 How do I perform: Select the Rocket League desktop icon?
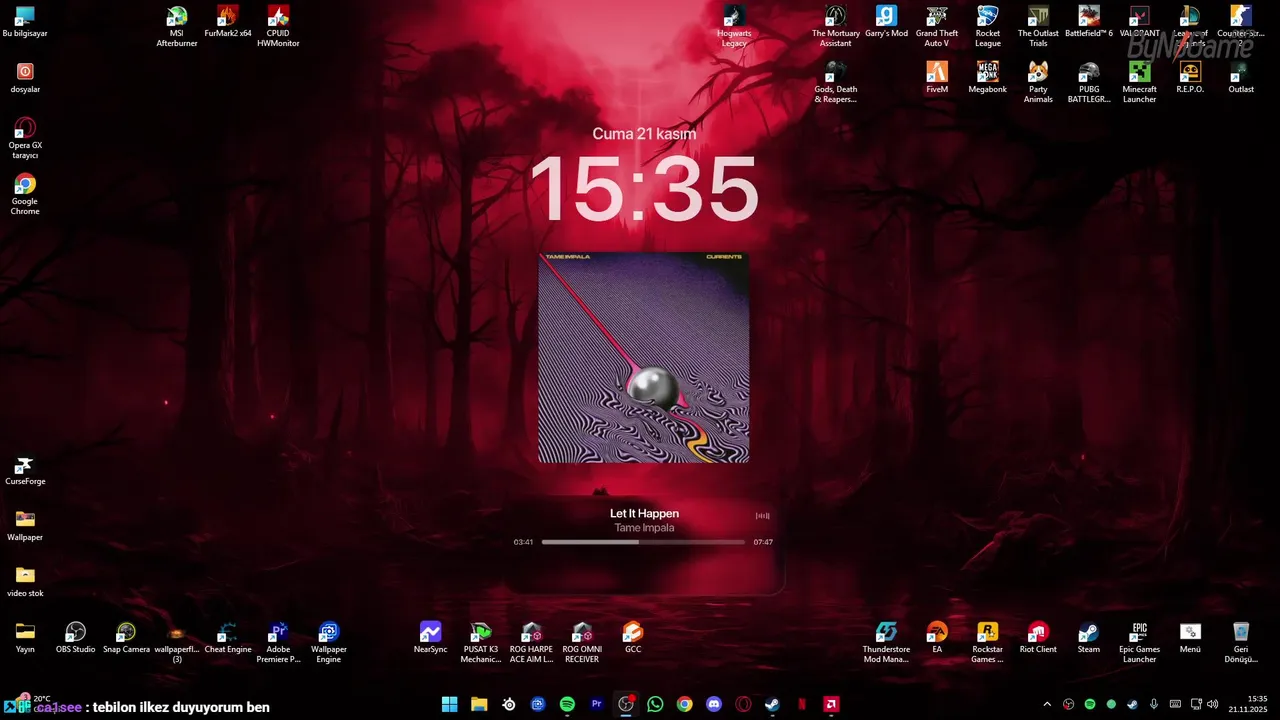pos(988,26)
